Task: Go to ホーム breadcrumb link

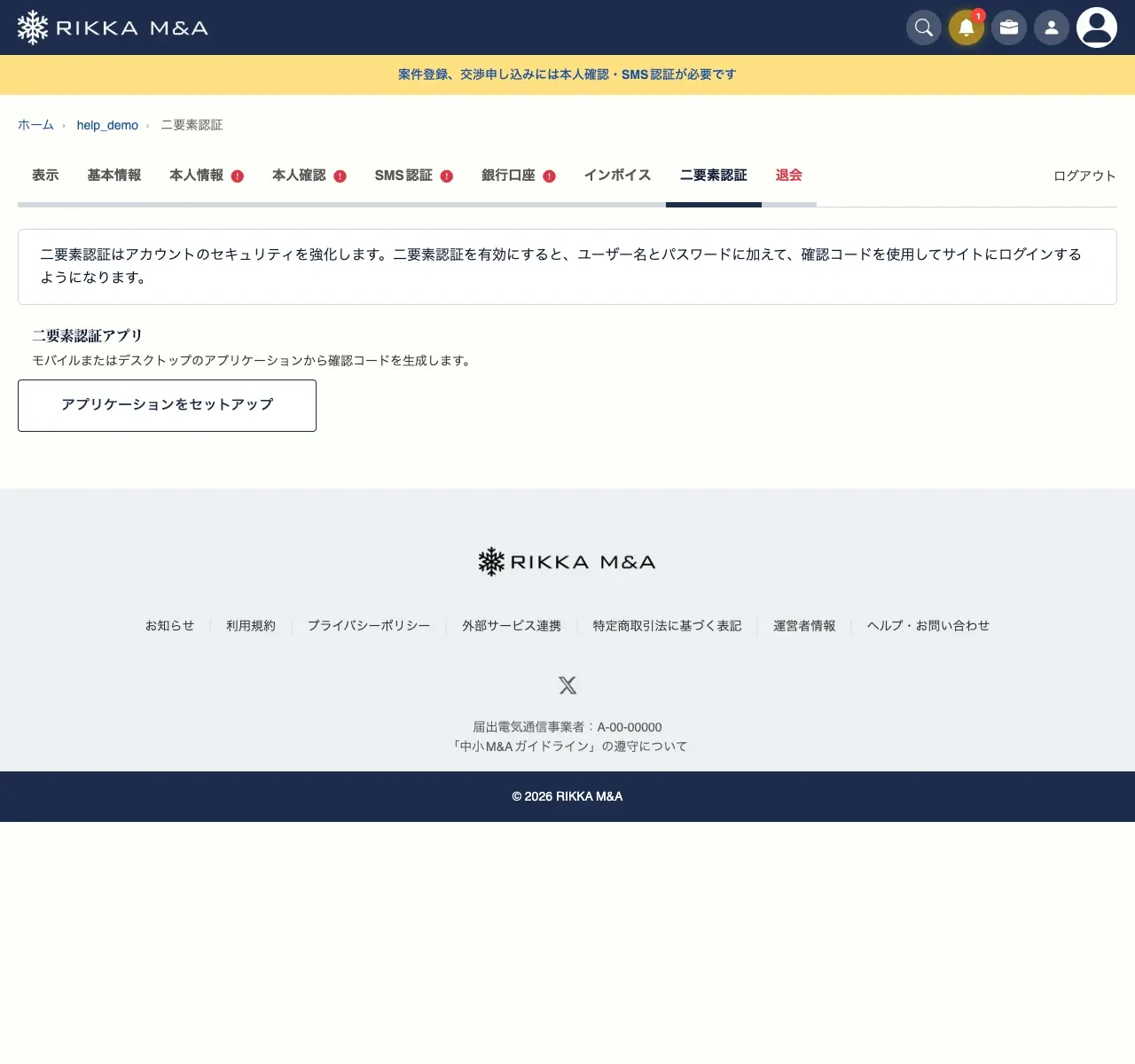Action: (35, 125)
